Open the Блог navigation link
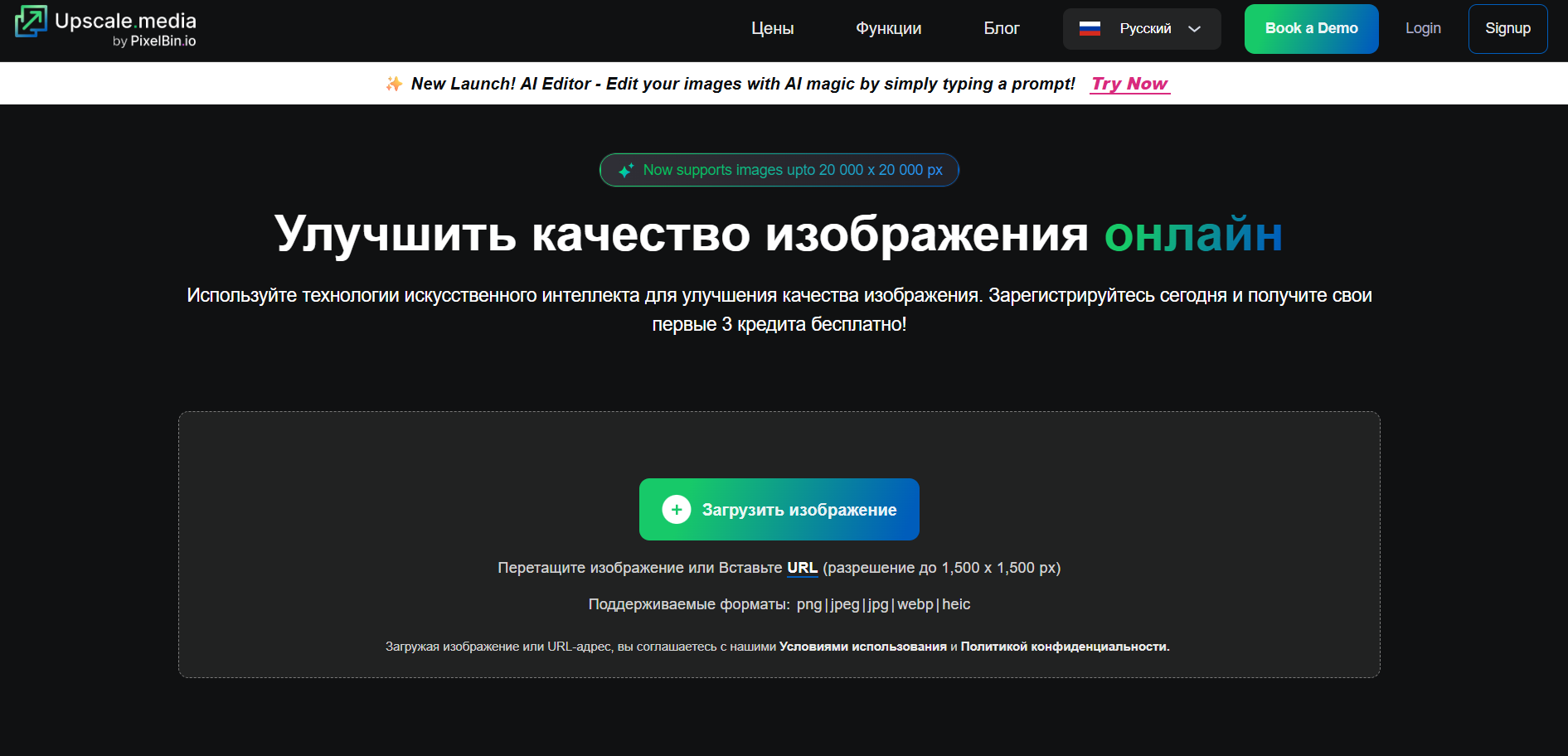1568x756 pixels. pos(1001,29)
